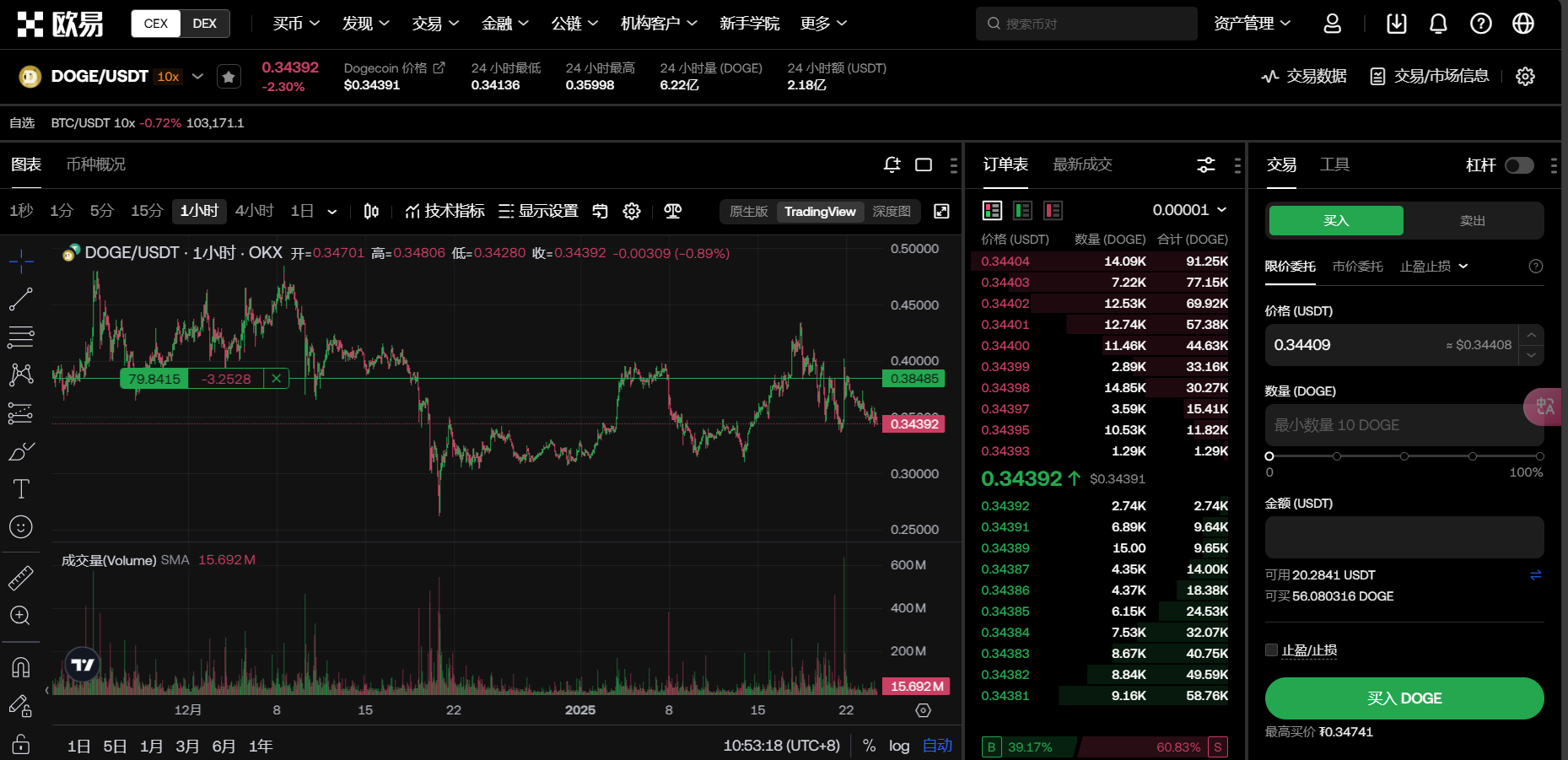Toggle the percent scale option

click(870, 746)
